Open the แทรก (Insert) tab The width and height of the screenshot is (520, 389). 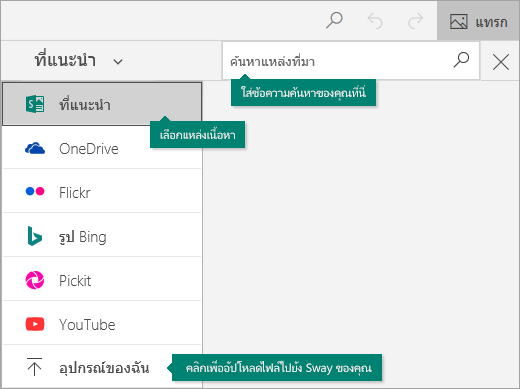click(478, 21)
